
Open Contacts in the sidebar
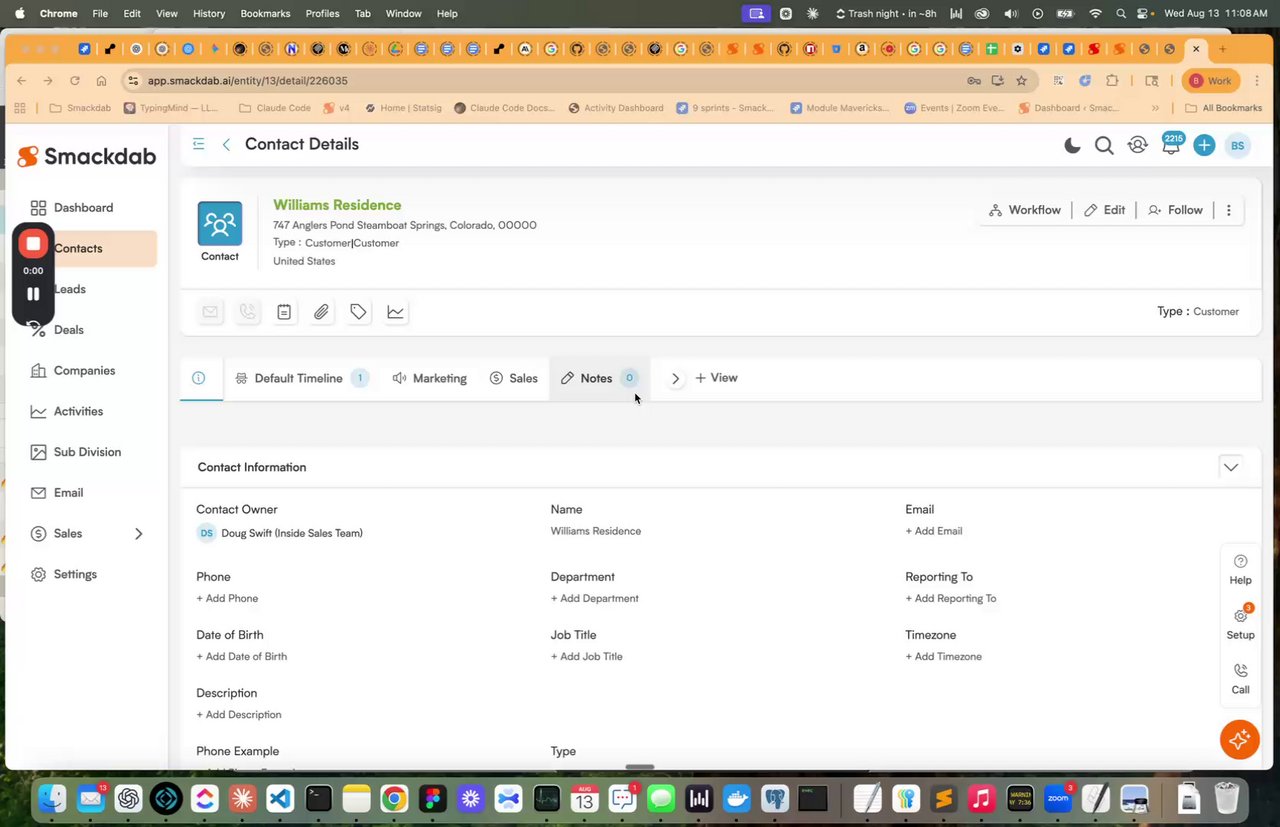click(x=84, y=248)
